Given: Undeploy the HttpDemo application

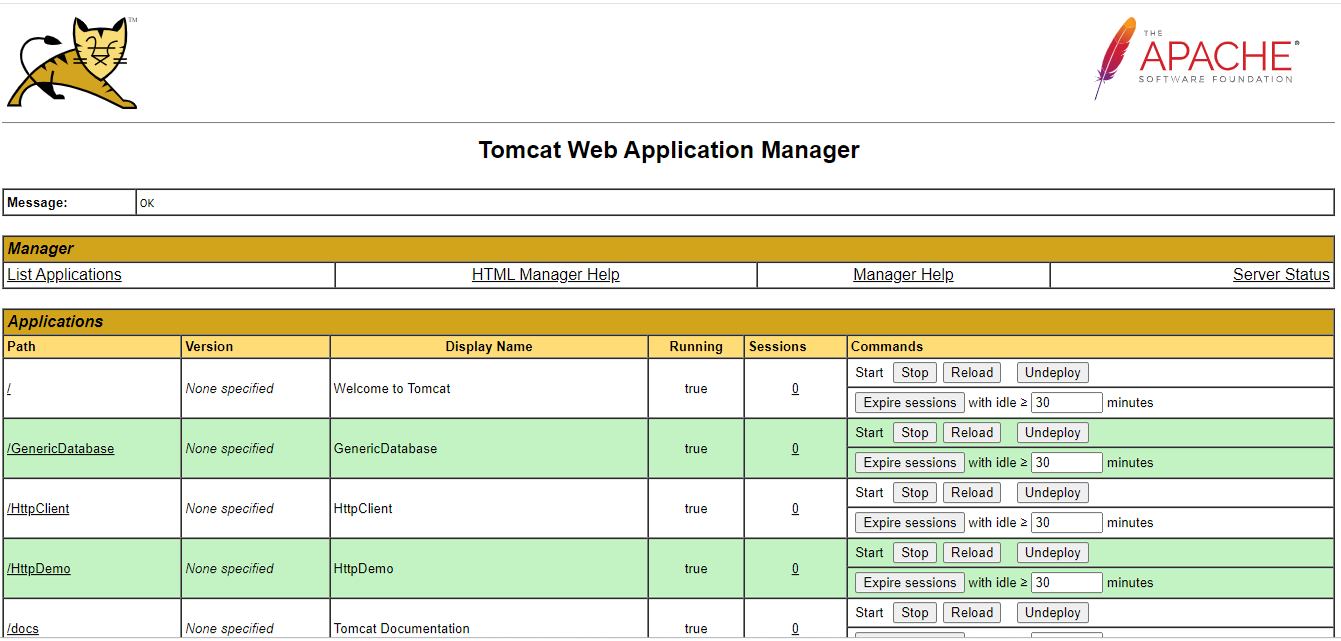Looking at the screenshot, I should coord(1053,553).
